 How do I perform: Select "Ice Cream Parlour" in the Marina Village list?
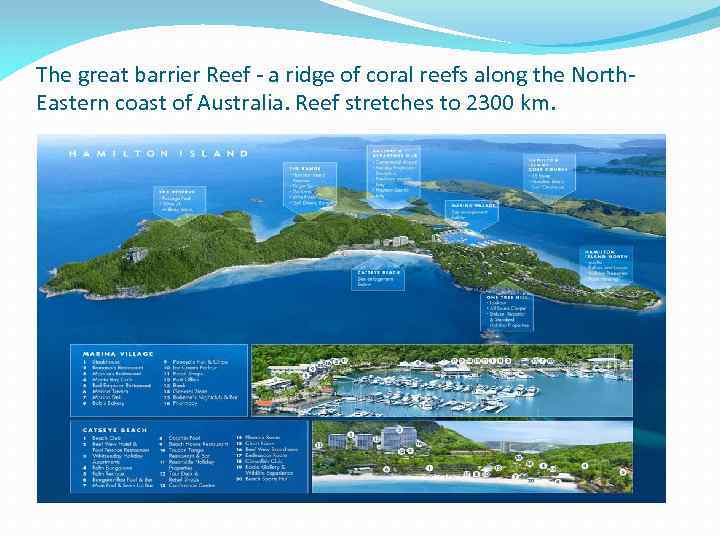click(x=194, y=368)
